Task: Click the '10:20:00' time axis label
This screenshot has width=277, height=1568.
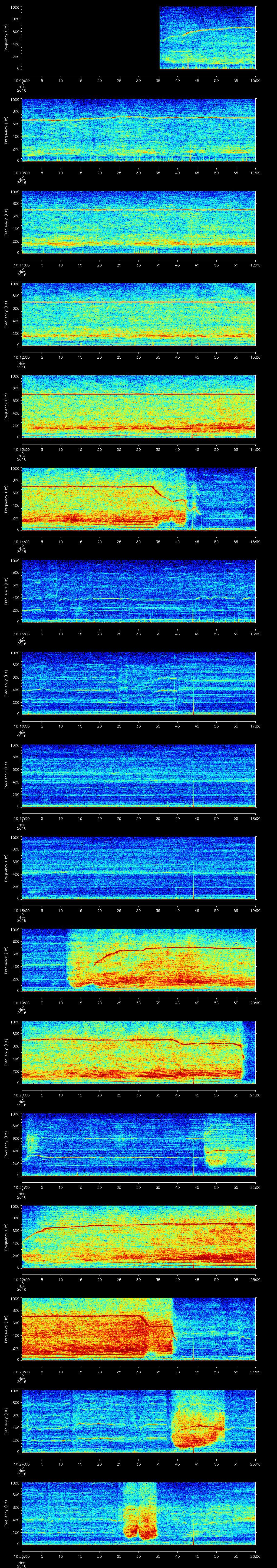Action: 22,1096
